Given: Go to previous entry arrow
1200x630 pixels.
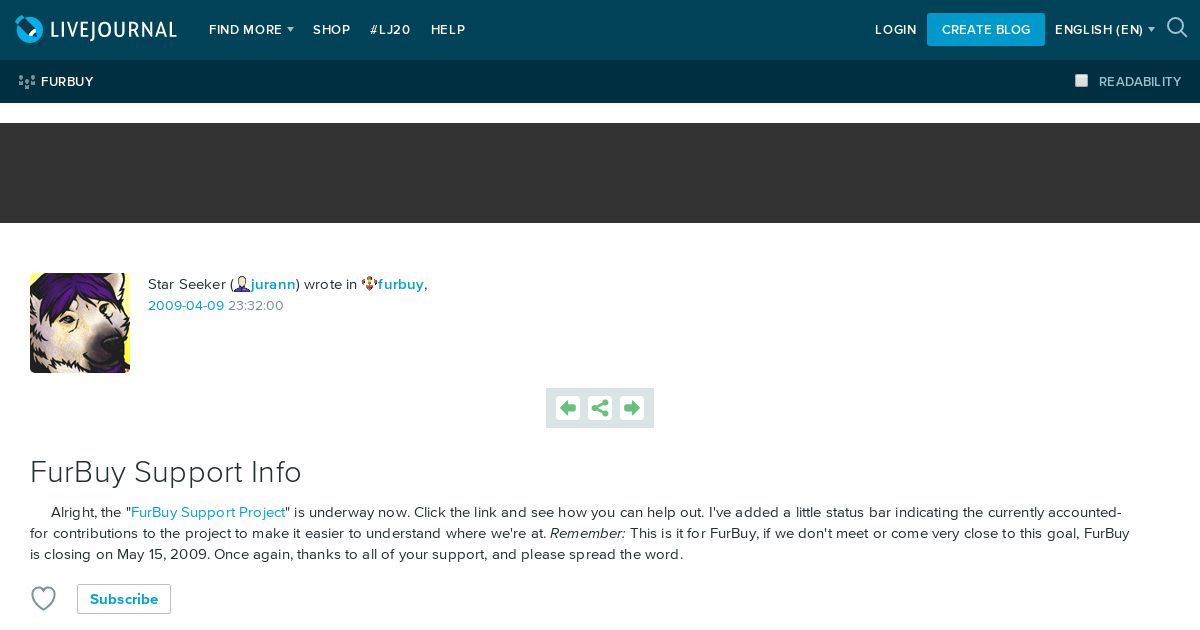Looking at the screenshot, I should 568,408.
